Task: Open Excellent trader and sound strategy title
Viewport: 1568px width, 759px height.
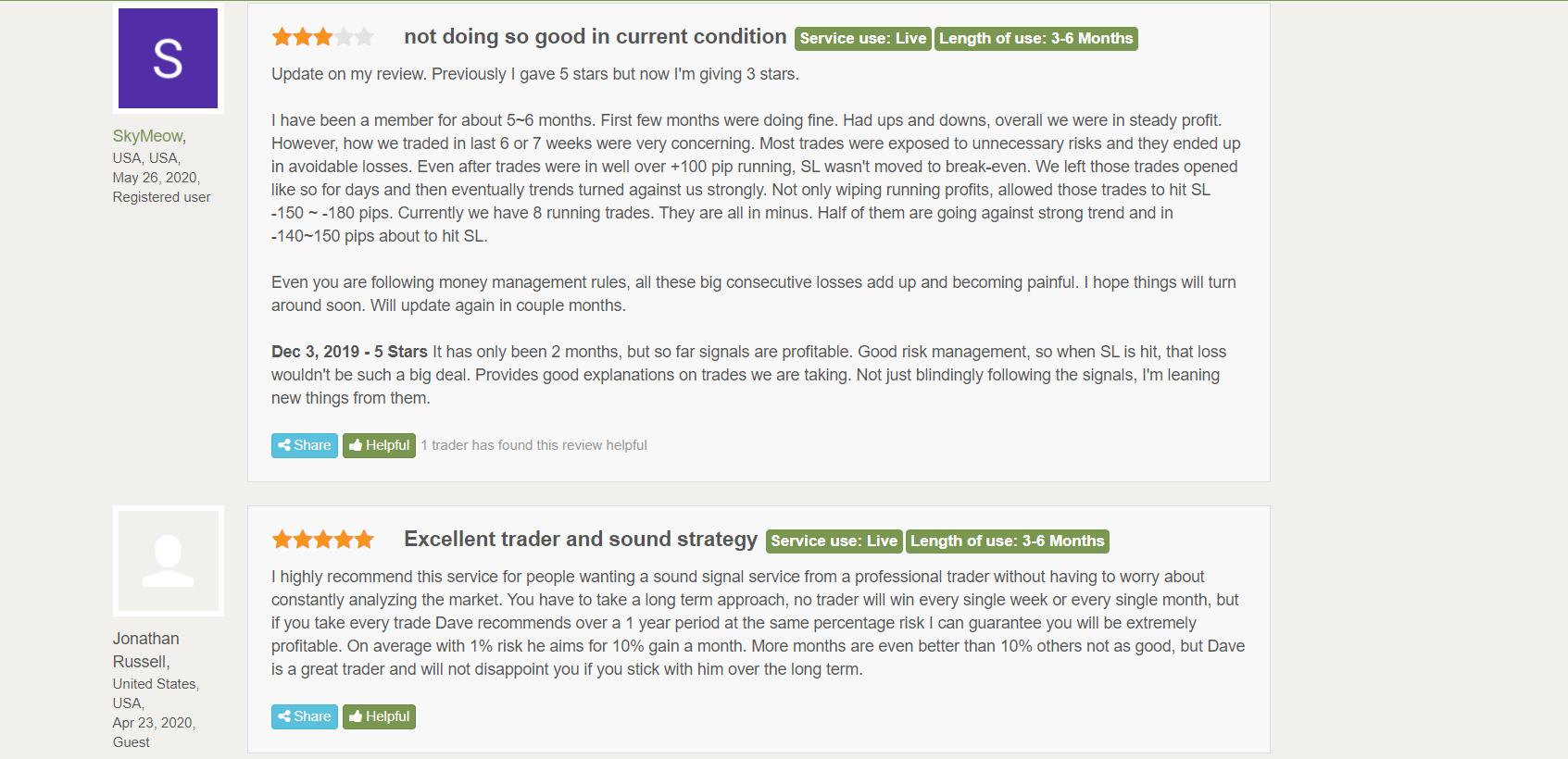Action: tap(581, 540)
